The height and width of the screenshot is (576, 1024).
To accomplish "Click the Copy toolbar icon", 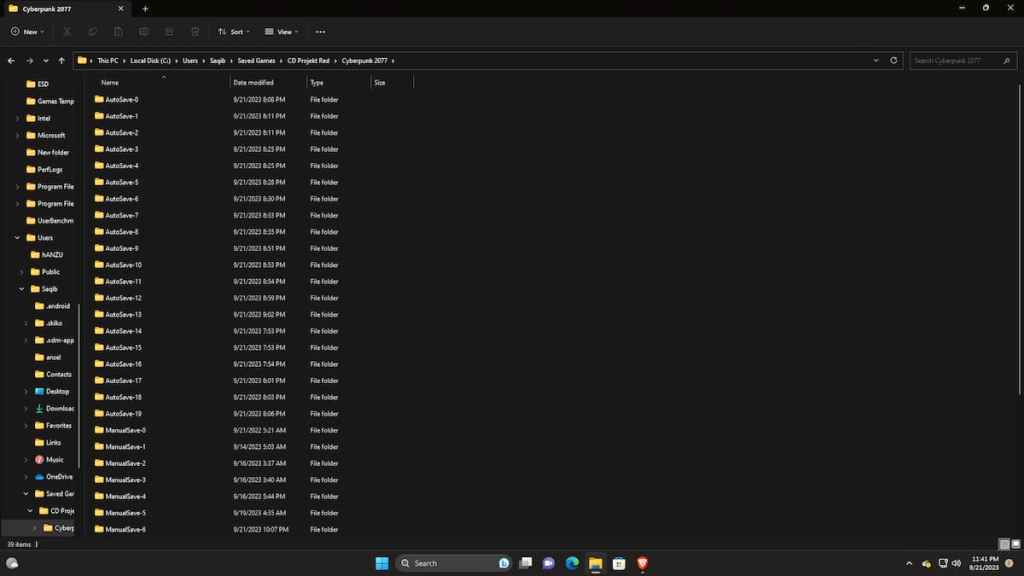I will (93, 31).
